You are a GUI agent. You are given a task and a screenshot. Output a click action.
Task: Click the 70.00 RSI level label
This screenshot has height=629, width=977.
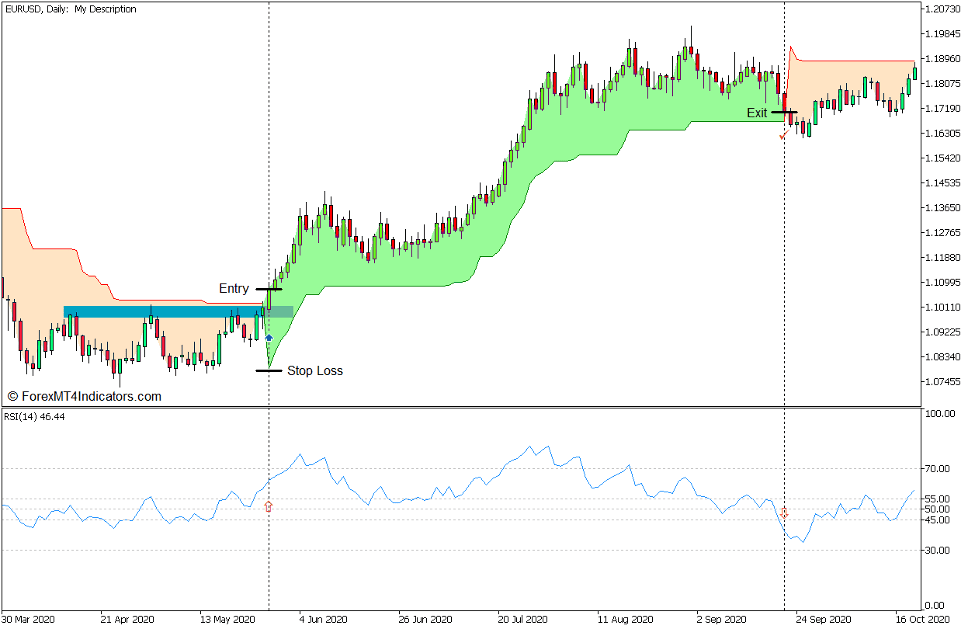937,468
